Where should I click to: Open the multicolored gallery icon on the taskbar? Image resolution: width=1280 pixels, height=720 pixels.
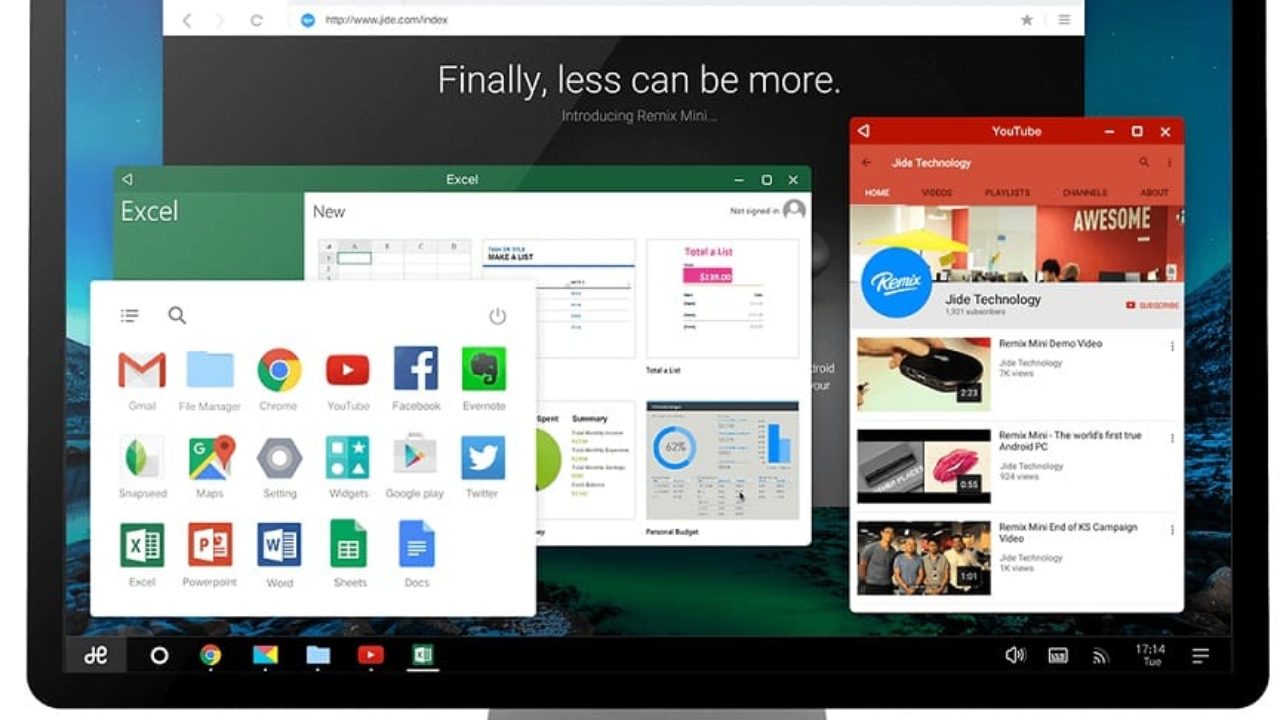point(265,656)
